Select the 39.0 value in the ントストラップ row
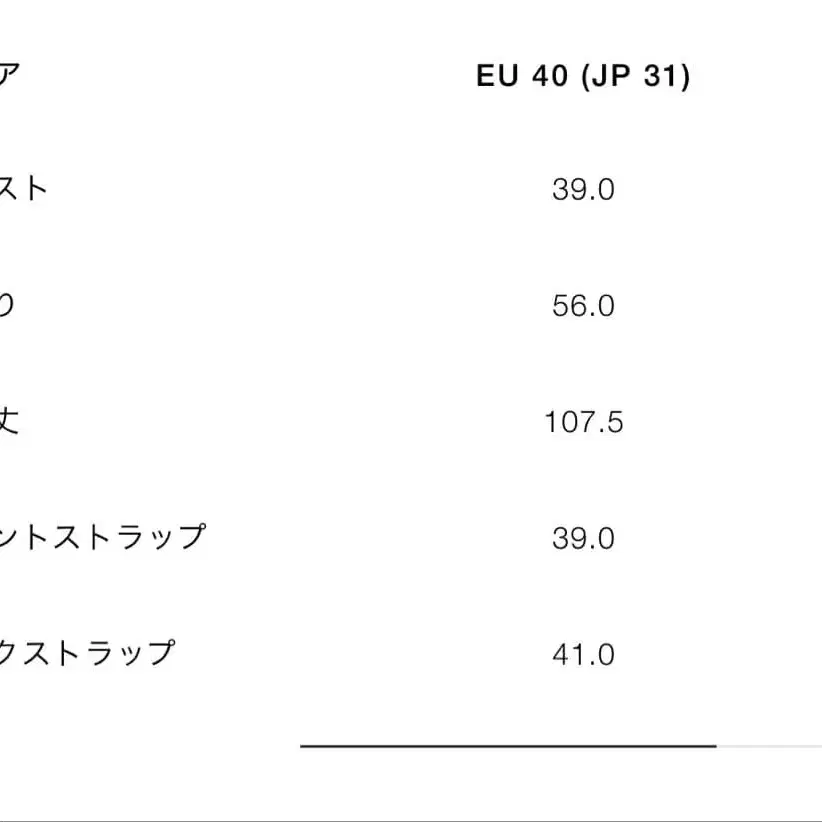This screenshot has width=822, height=822. [583, 539]
